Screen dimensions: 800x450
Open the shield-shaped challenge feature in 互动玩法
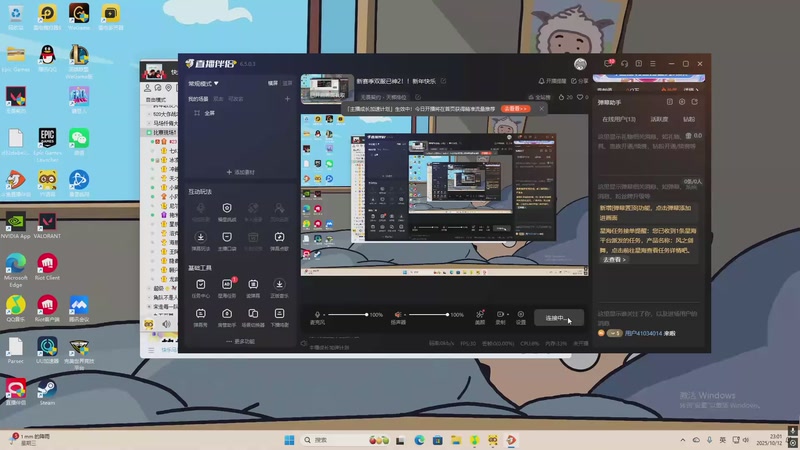(227, 211)
